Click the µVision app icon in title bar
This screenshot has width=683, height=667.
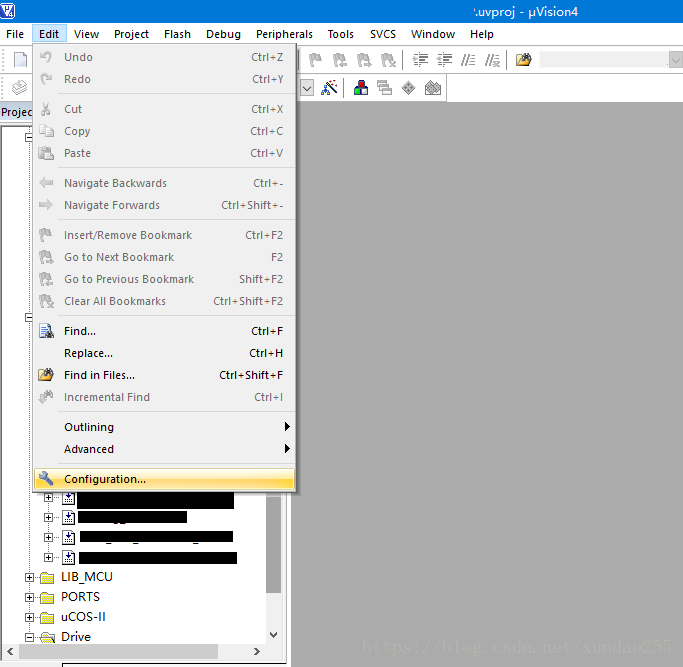tap(7, 10)
